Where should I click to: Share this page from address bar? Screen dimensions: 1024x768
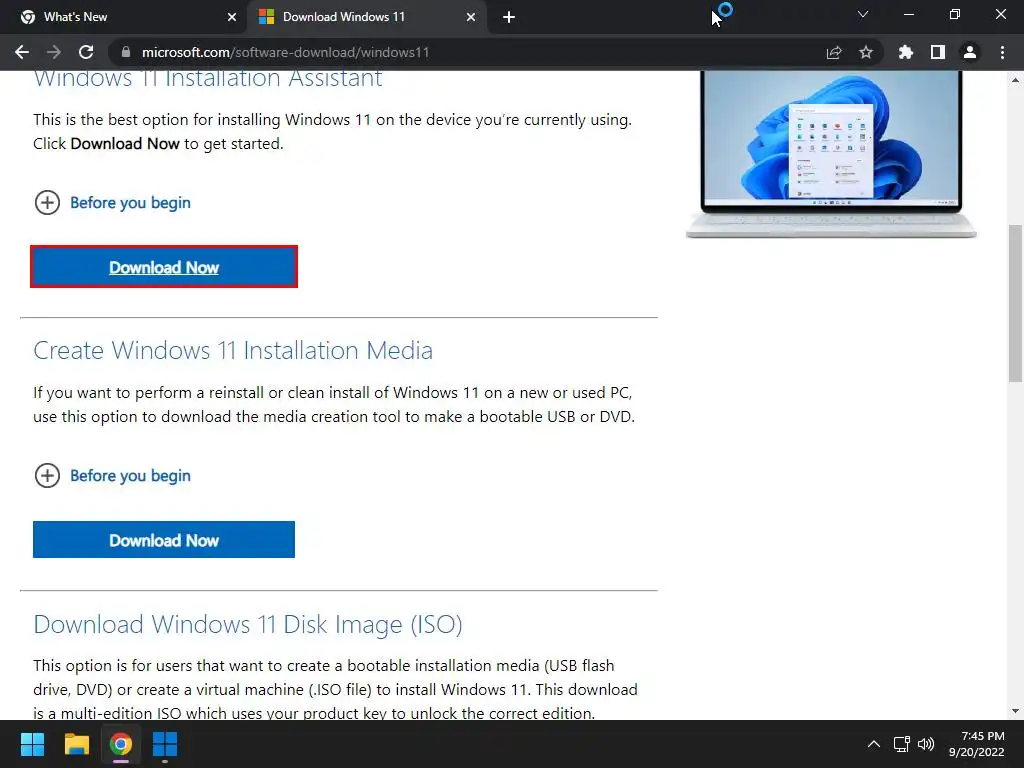[x=834, y=52]
